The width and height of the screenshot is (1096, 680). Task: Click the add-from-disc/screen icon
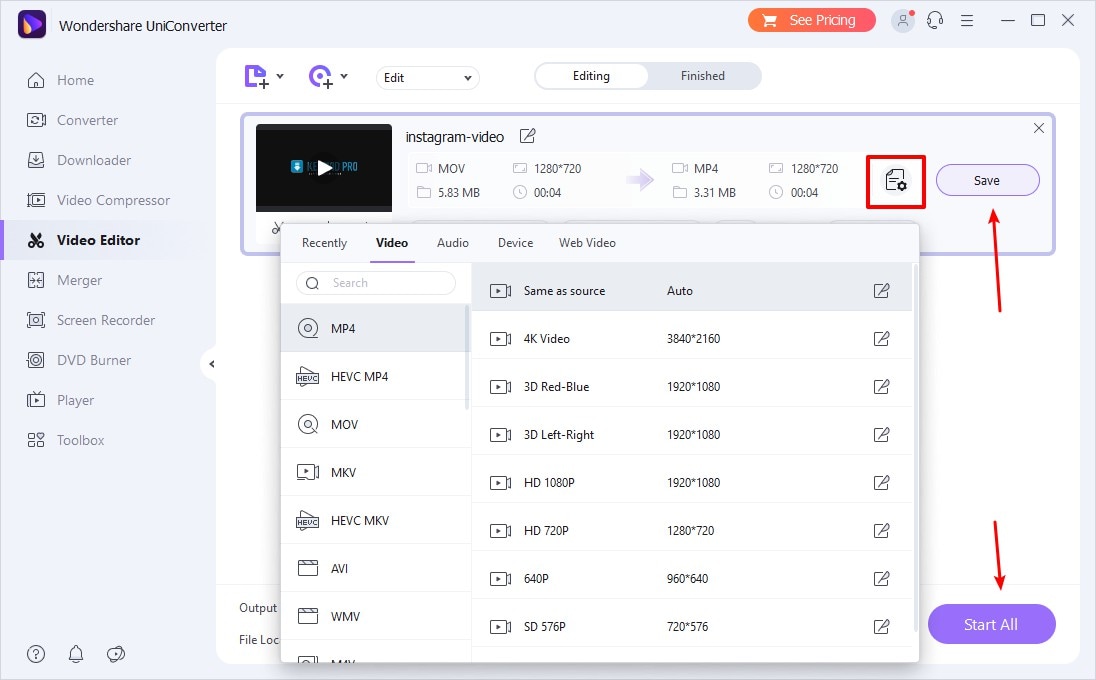(320, 77)
